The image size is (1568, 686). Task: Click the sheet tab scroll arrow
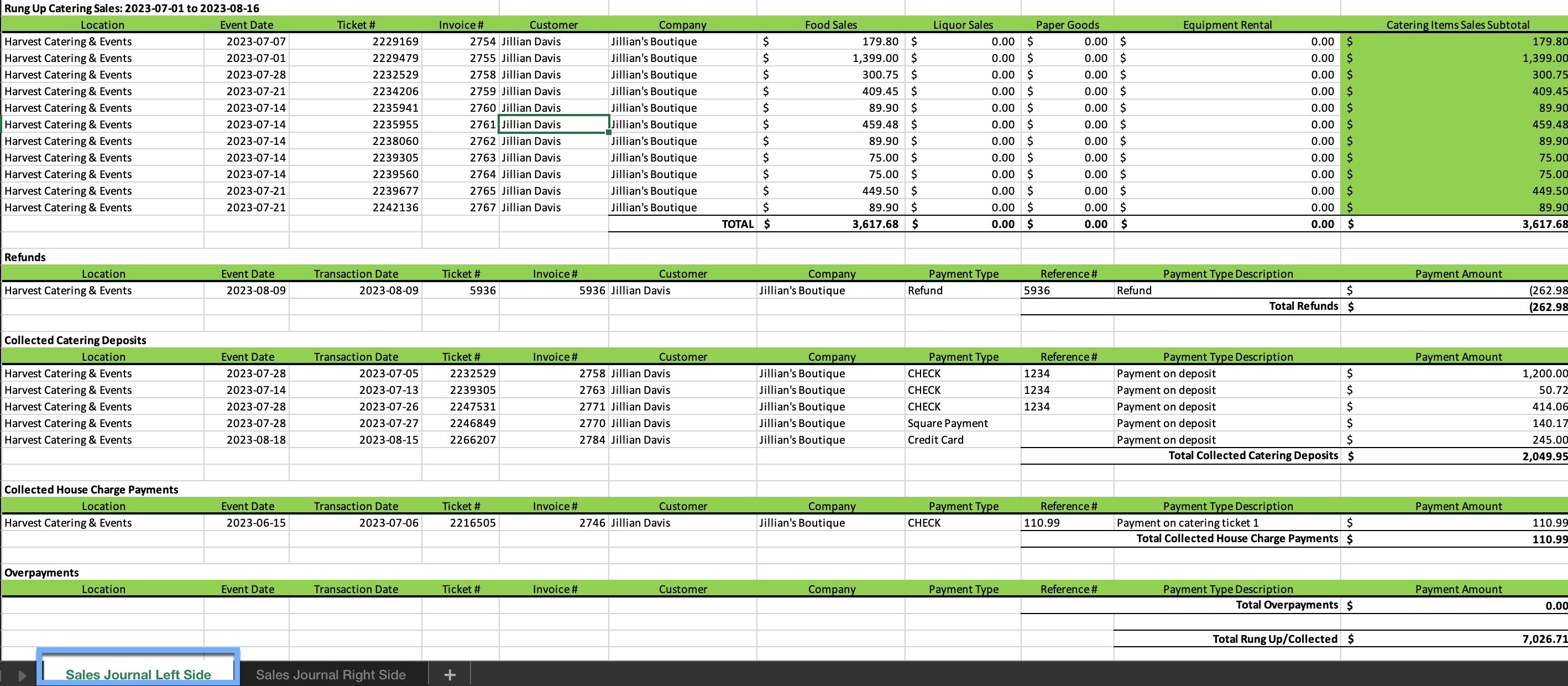[x=23, y=675]
